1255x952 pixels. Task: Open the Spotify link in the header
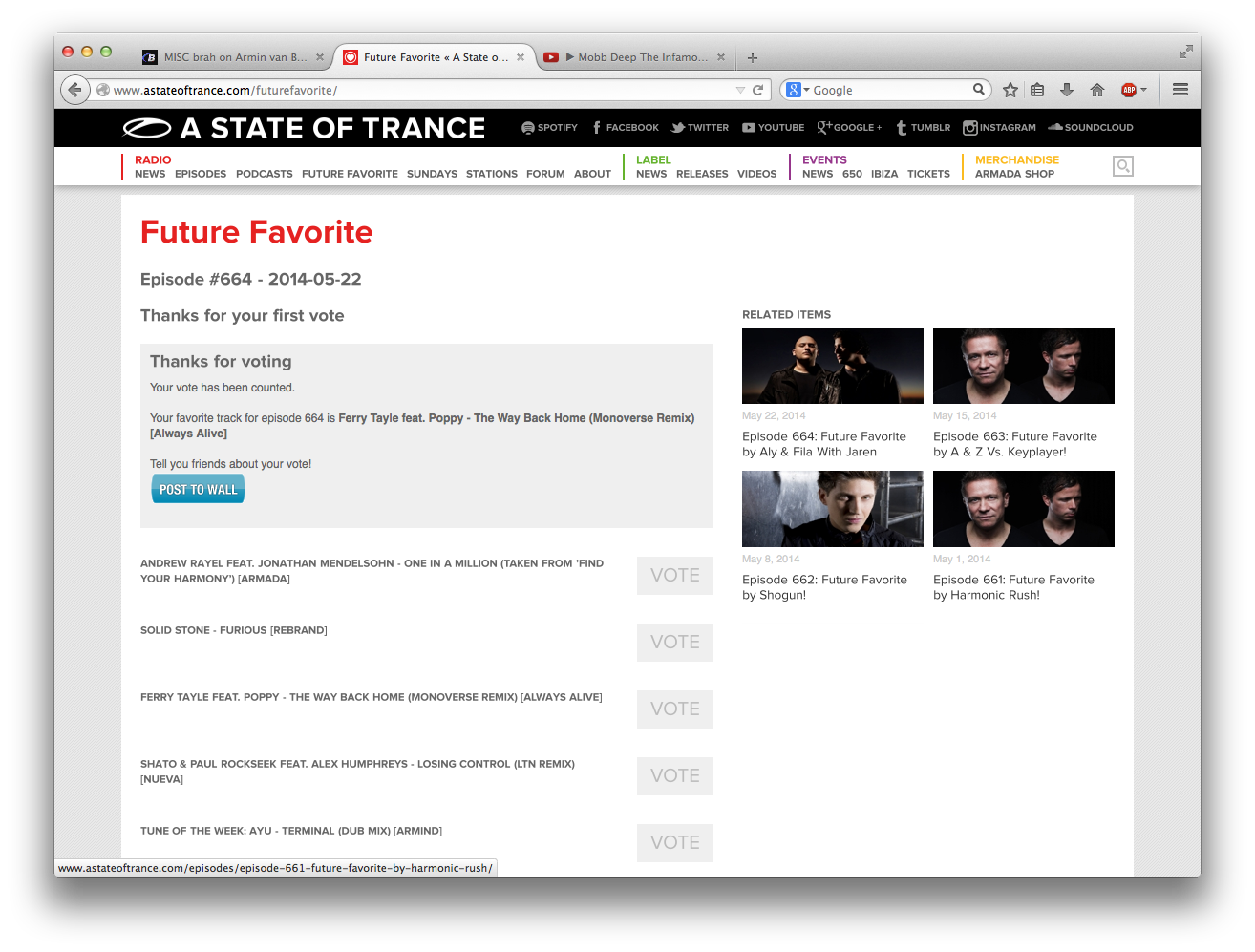(x=549, y=127)
